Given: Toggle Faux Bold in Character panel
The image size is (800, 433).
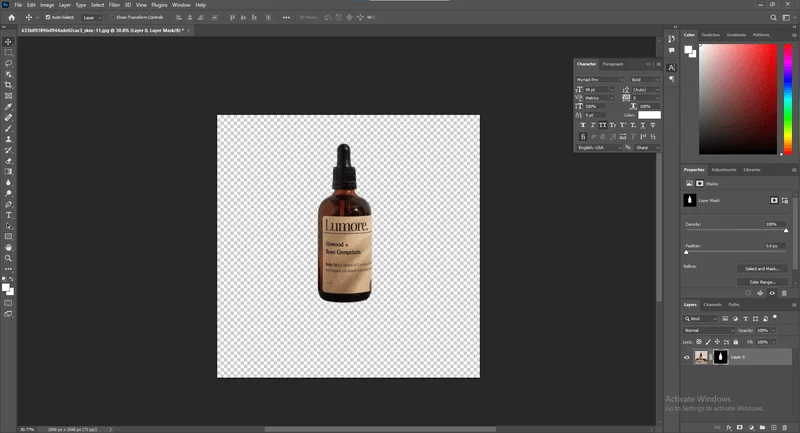Looking at the screenshot, I should (583, 125).
